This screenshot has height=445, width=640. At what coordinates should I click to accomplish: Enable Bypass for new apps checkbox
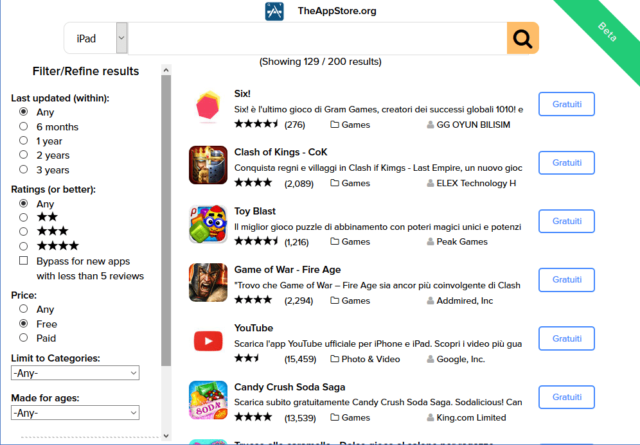point(24,260)
